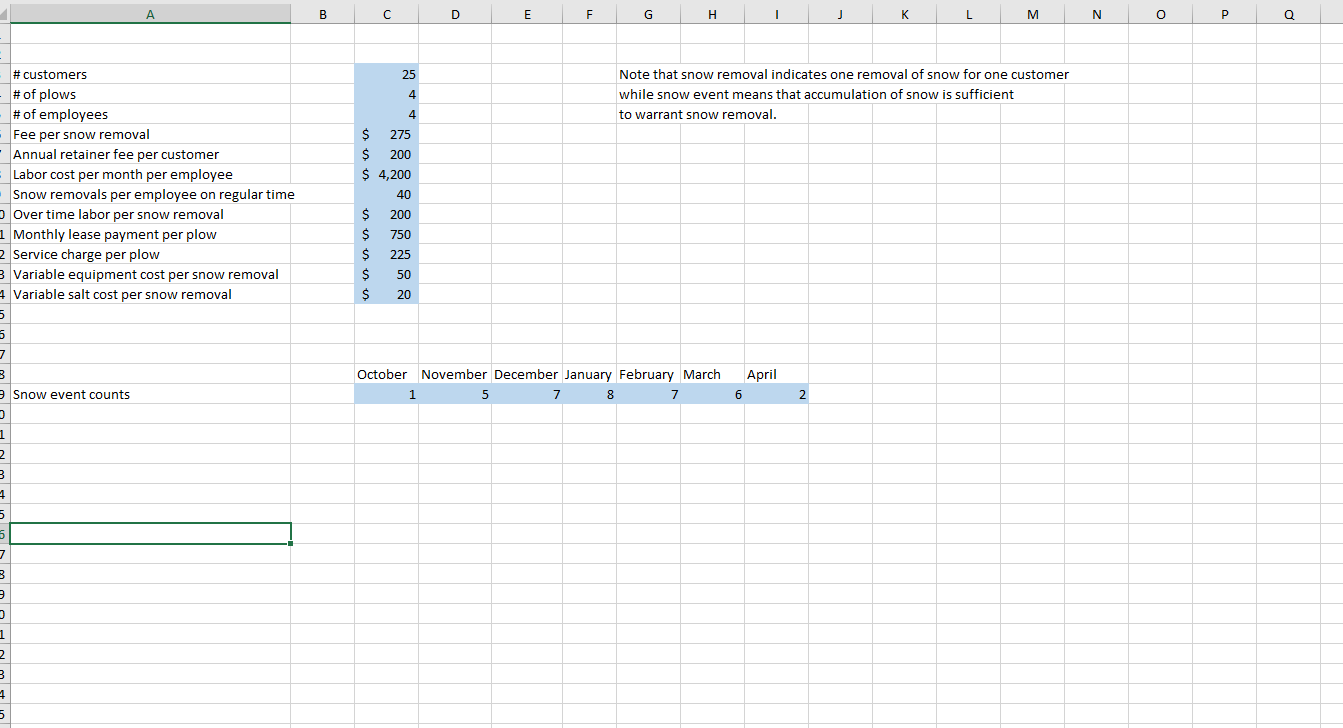The height and width of the screenshot is (728, 1343).
Task: Select column A header
Action: 150,13
